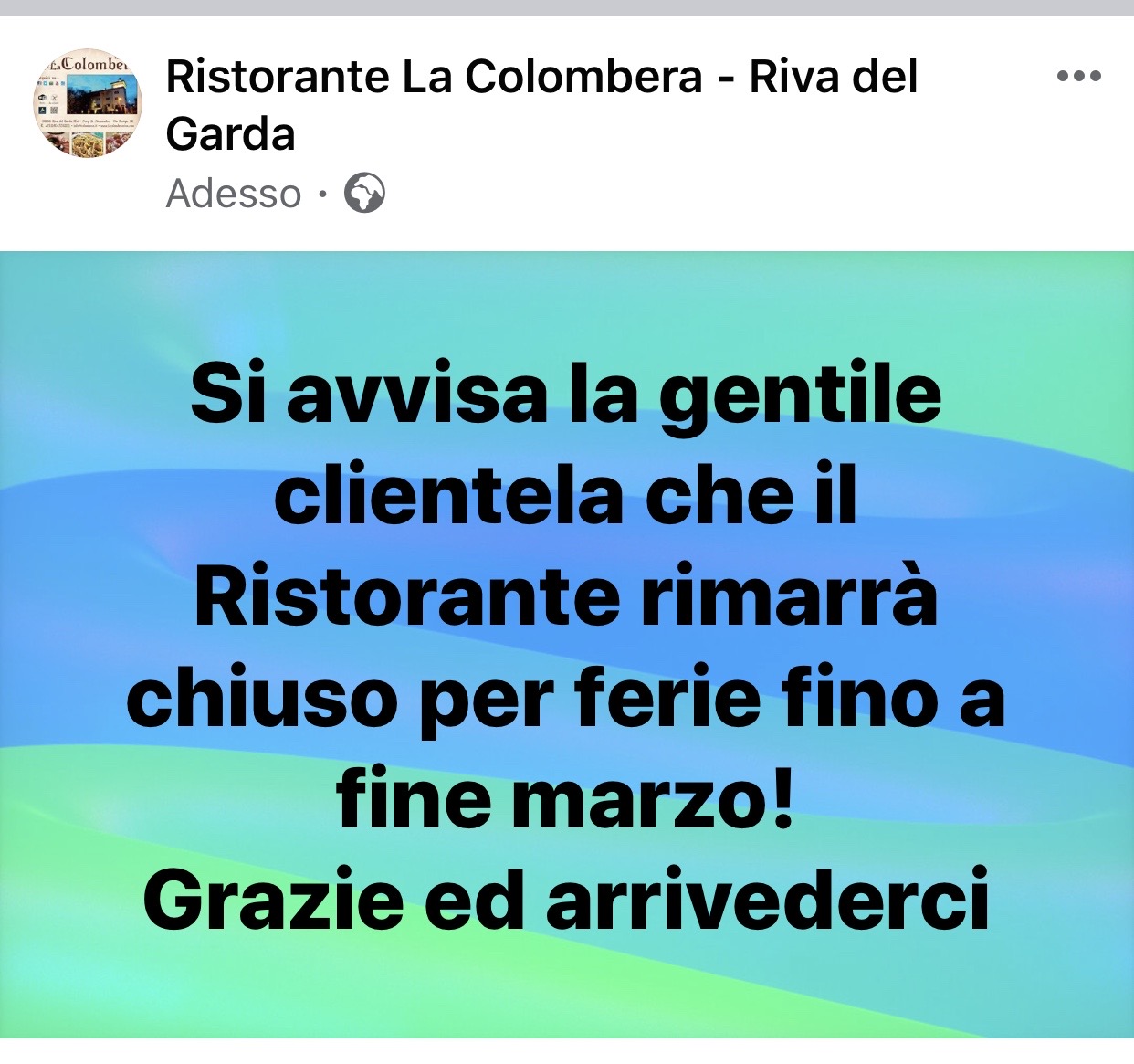1134x1064 pixels.
Task: Click the "Adesso" post timestamp
Action: 234,194
